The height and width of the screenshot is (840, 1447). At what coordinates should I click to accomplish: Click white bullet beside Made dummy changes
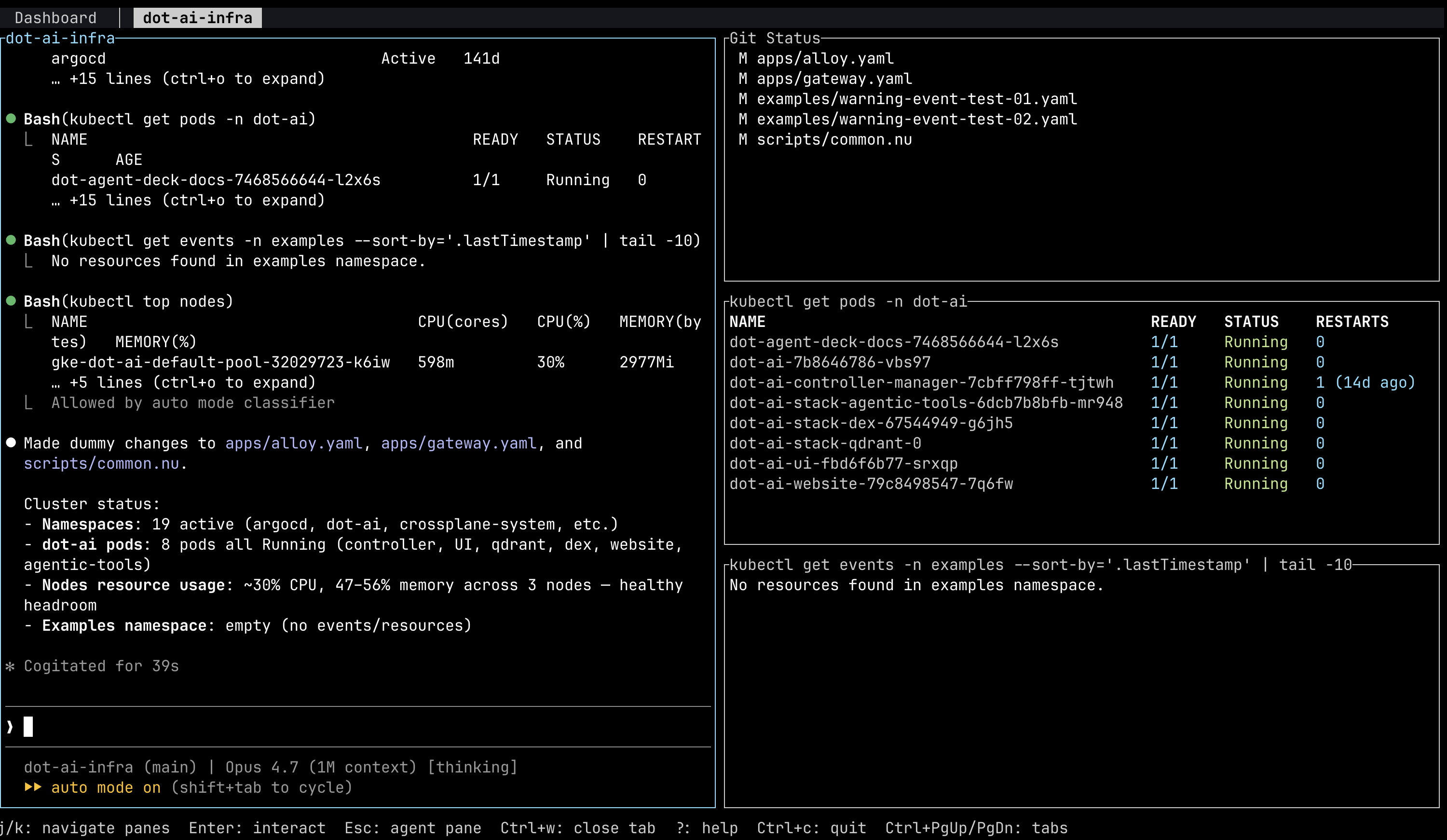[11, 443]
